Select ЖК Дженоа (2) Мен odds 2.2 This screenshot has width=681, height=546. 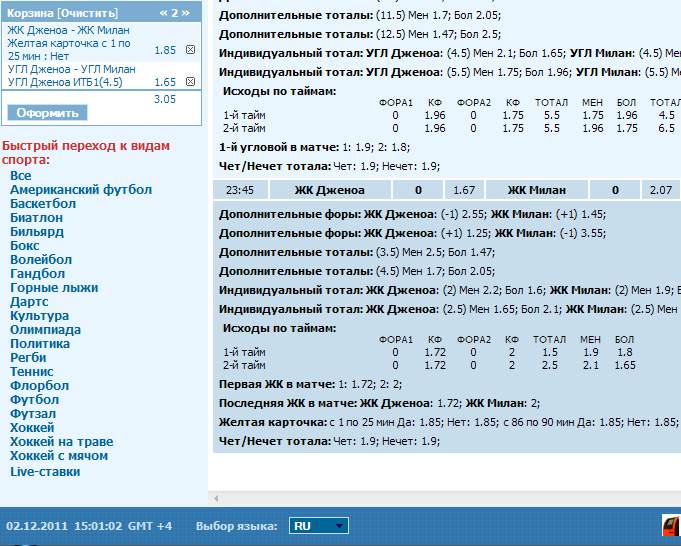pyautogui.click(x=493, y=290)
